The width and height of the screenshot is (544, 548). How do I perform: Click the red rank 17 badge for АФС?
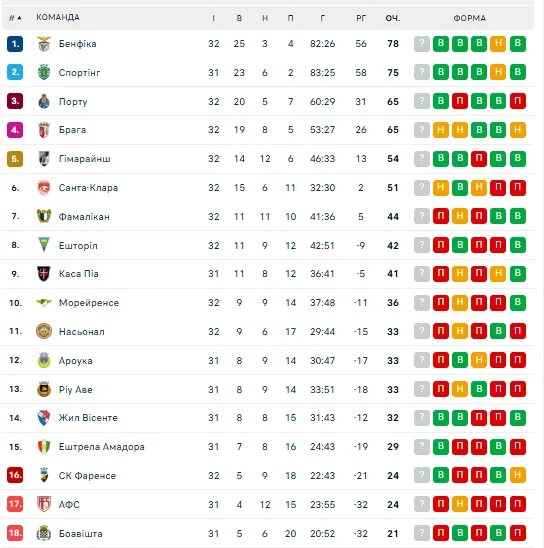[x=15, y=504]
